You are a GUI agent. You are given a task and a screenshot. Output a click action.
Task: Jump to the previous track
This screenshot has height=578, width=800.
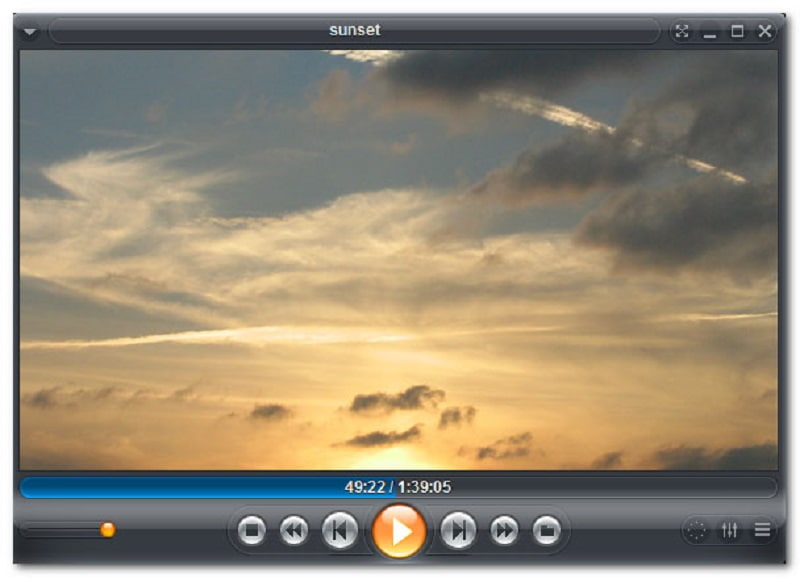click(x=339, y=531)
